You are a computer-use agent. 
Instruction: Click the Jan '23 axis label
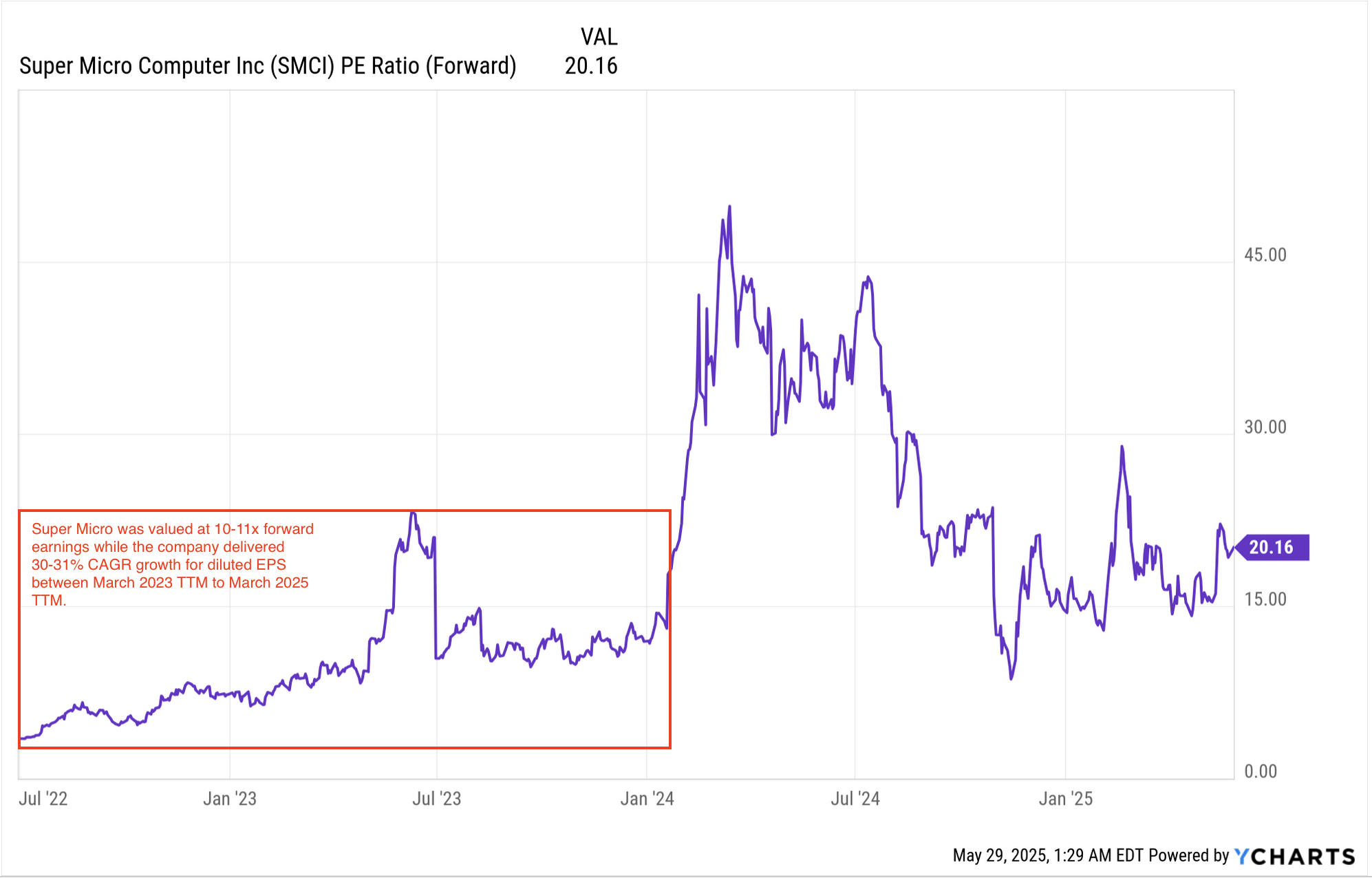pyautogui.click(x=230, y=798)
